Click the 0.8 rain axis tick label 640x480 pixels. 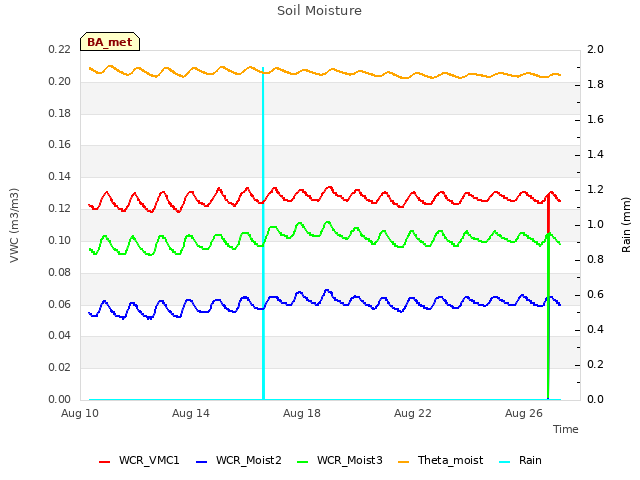pos(595,260)
